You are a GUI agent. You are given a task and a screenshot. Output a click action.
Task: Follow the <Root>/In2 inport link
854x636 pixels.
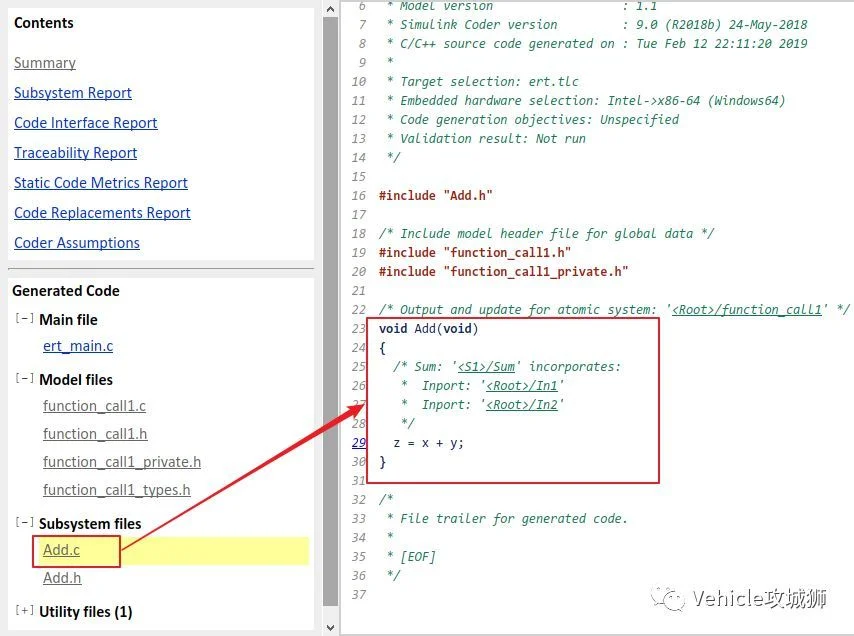(x=522, y=405)
